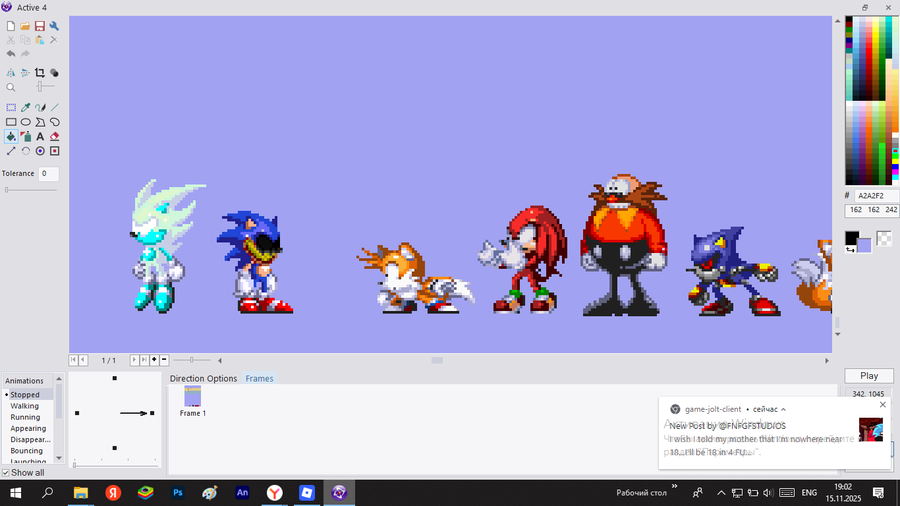Image resolution: width=900 pixels, height=506 pixels.
Task: Click the alpha channel circles icon
Action: (54, 73)
